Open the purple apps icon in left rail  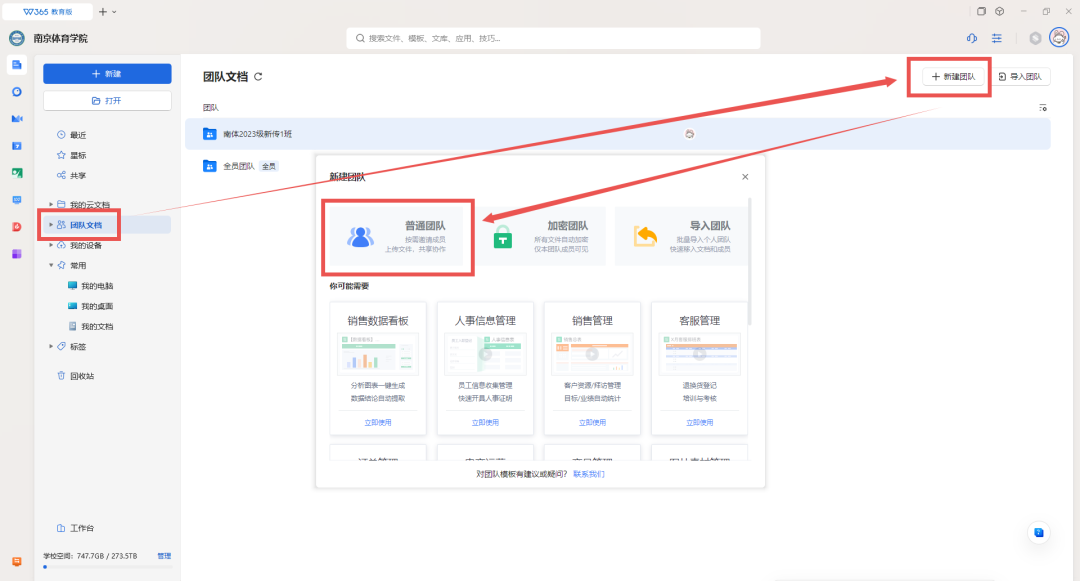pyautogui.click(x=17, y=254)
